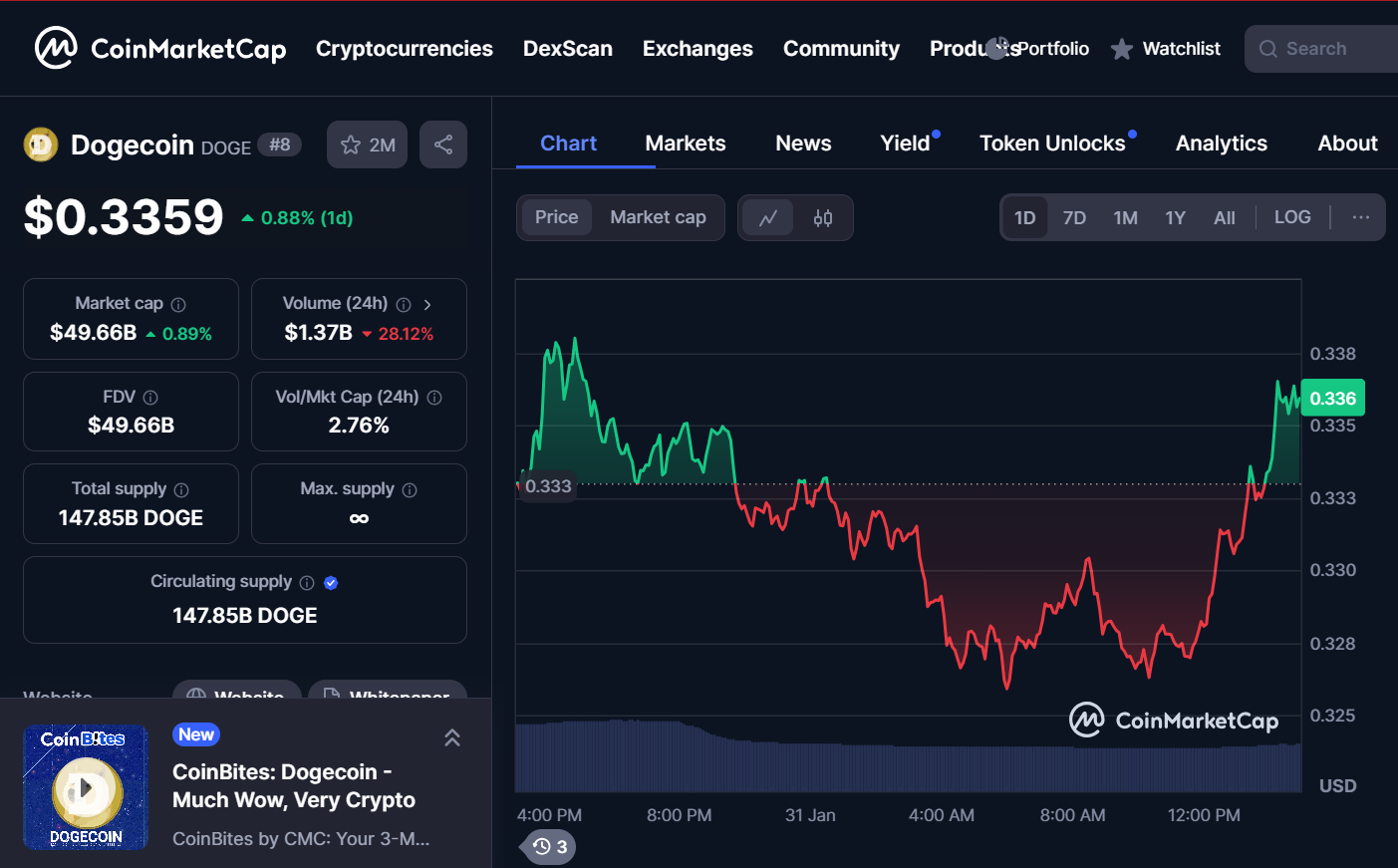Screen dimensions: 1398x868
Task: Click the CoinMarketCap logo
Action: (x=160, y=48)
